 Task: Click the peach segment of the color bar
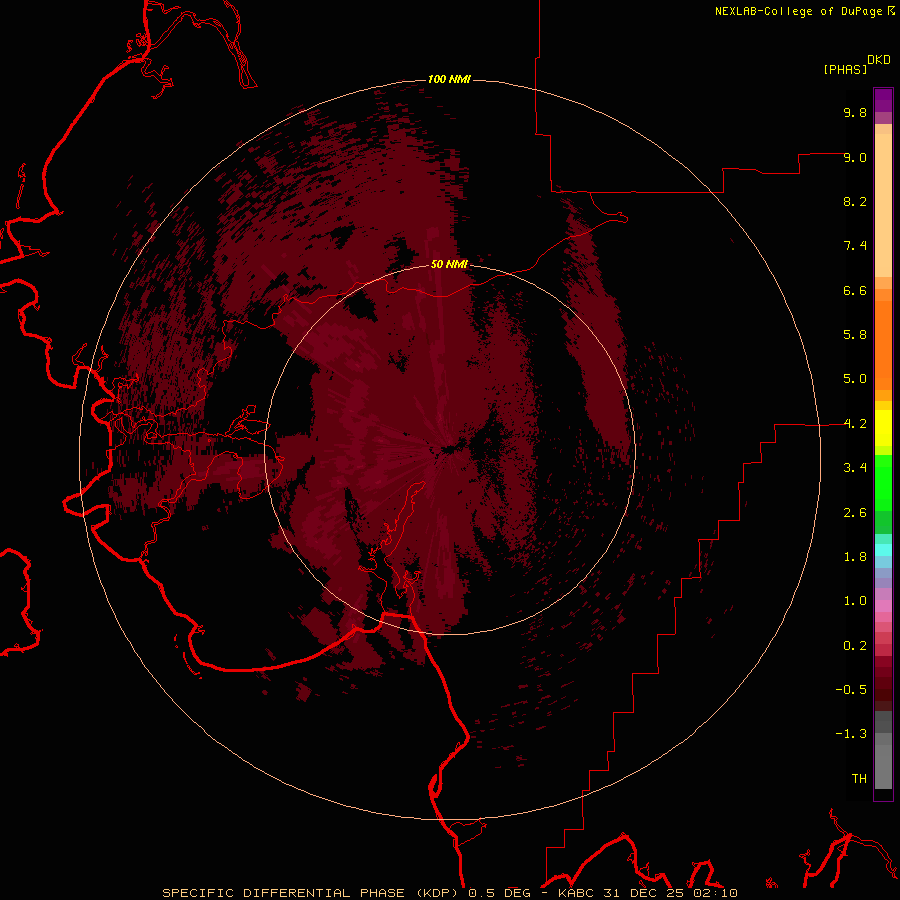(x=883, y=205)
